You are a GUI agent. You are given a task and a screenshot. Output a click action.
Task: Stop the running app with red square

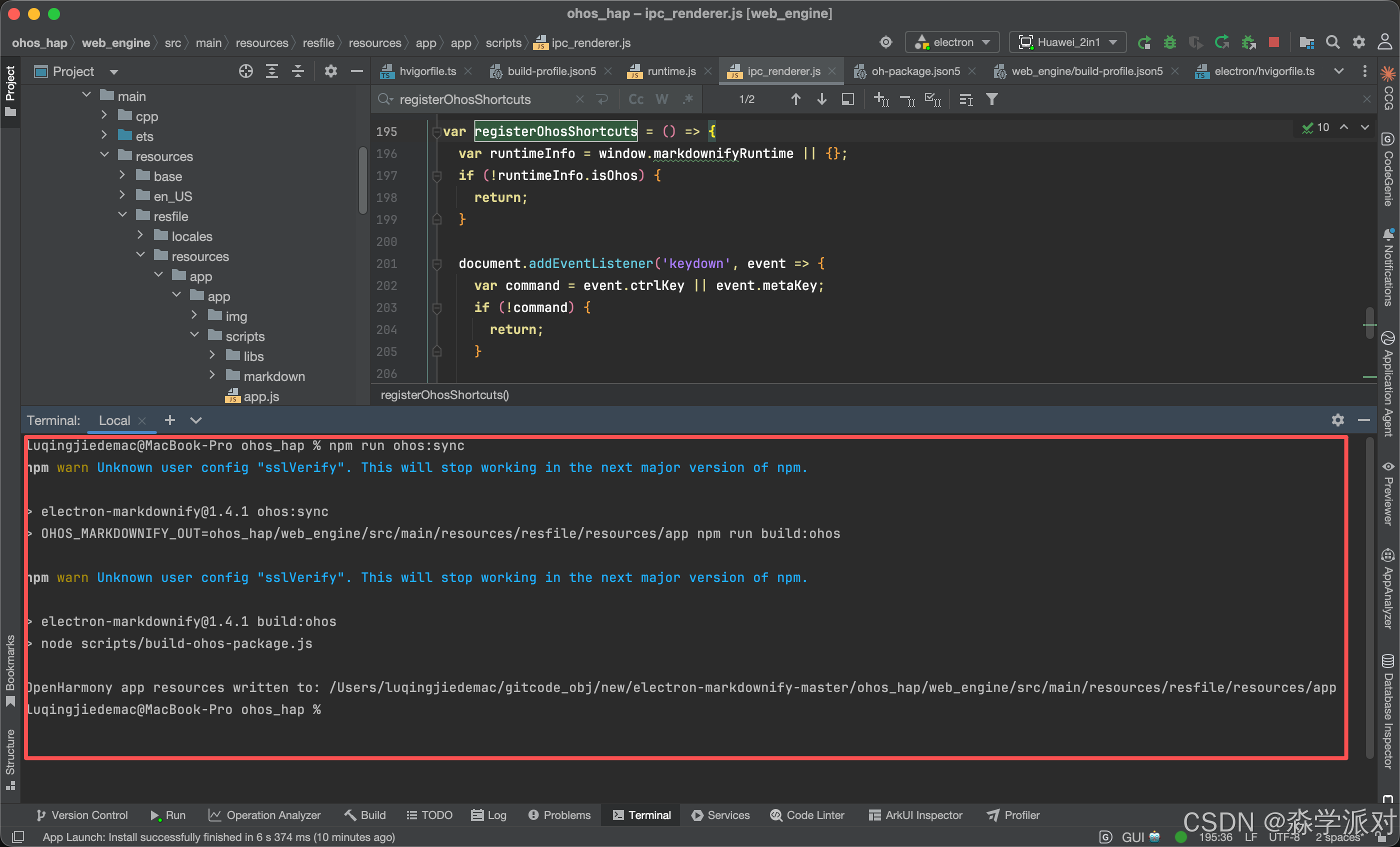click(x=1274, y=42)
